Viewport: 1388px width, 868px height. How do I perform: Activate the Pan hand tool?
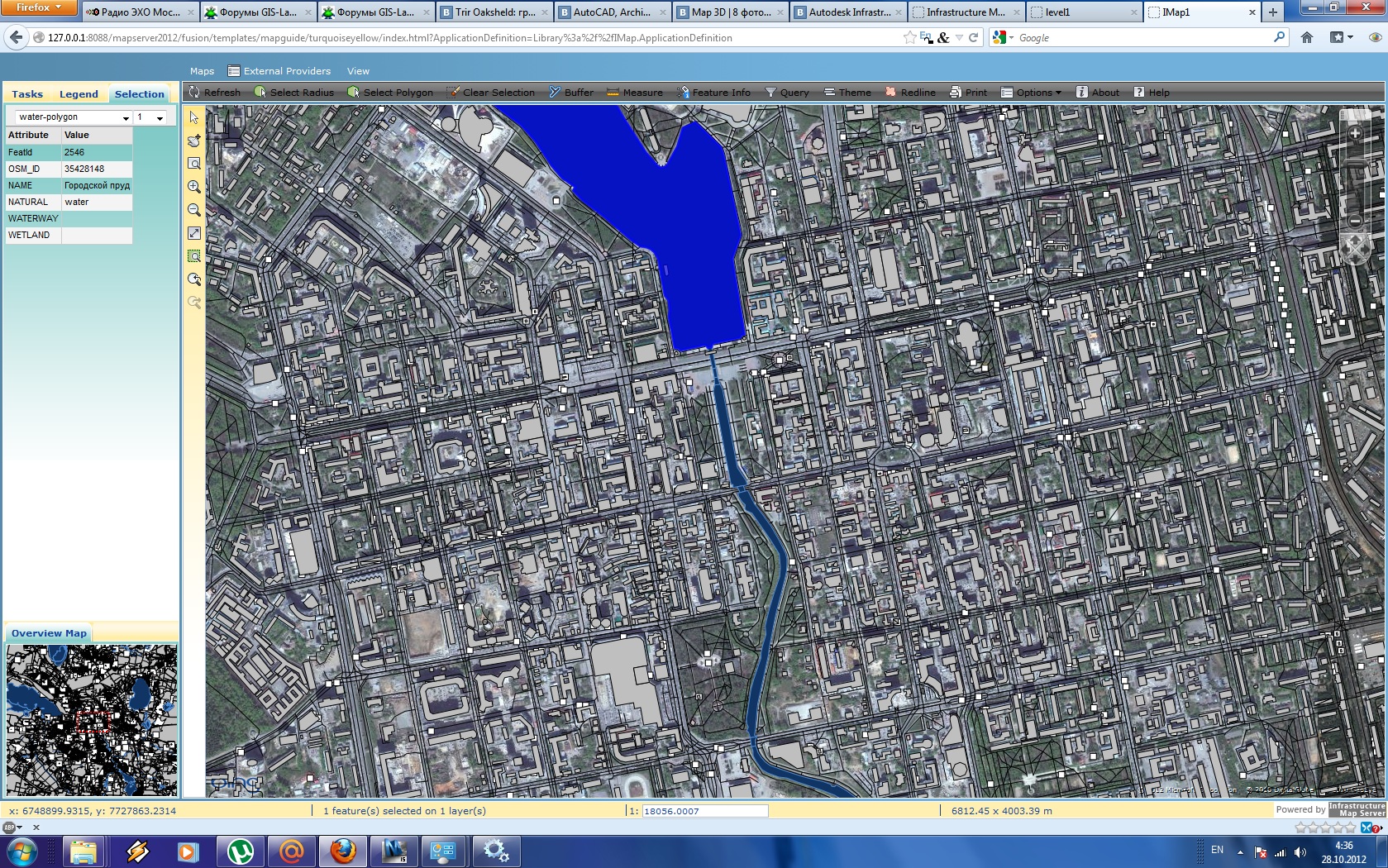pyautogui.click(x=194, y=141)
